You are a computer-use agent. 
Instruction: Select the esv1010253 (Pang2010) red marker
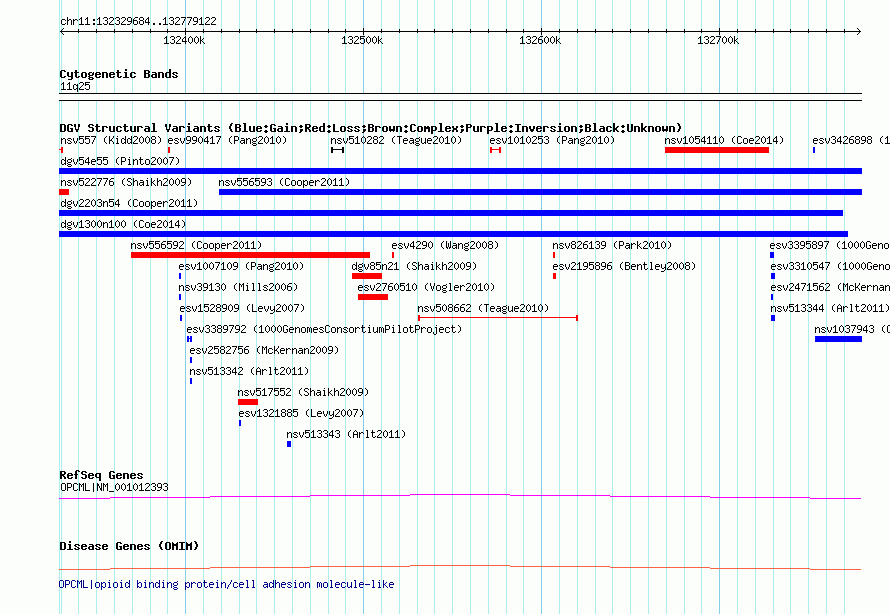tap(496, 150)
